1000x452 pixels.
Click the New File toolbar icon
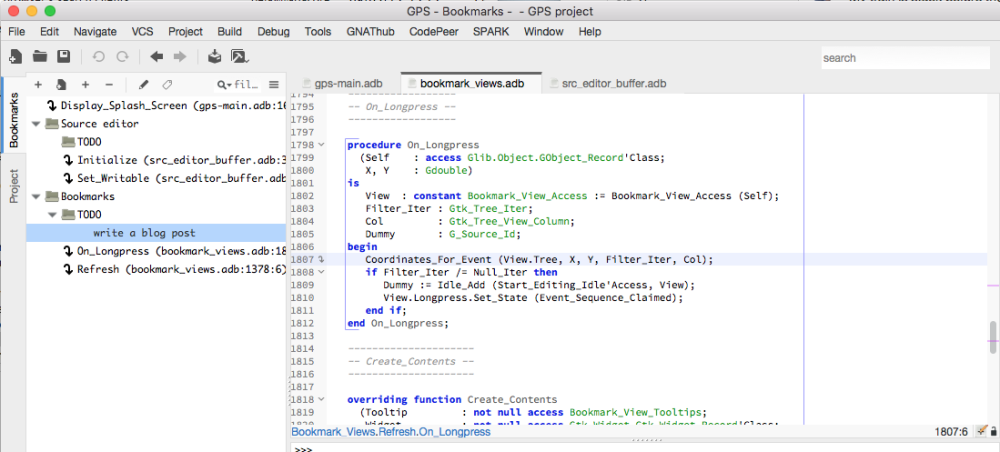point(16,57)
